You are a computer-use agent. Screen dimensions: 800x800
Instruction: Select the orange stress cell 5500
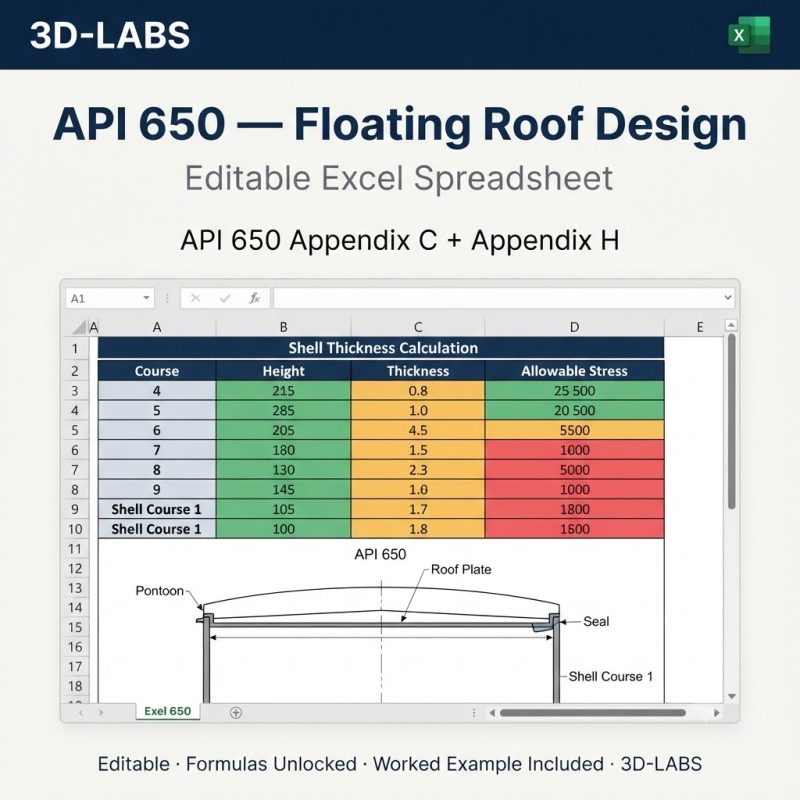click(574, 430)
